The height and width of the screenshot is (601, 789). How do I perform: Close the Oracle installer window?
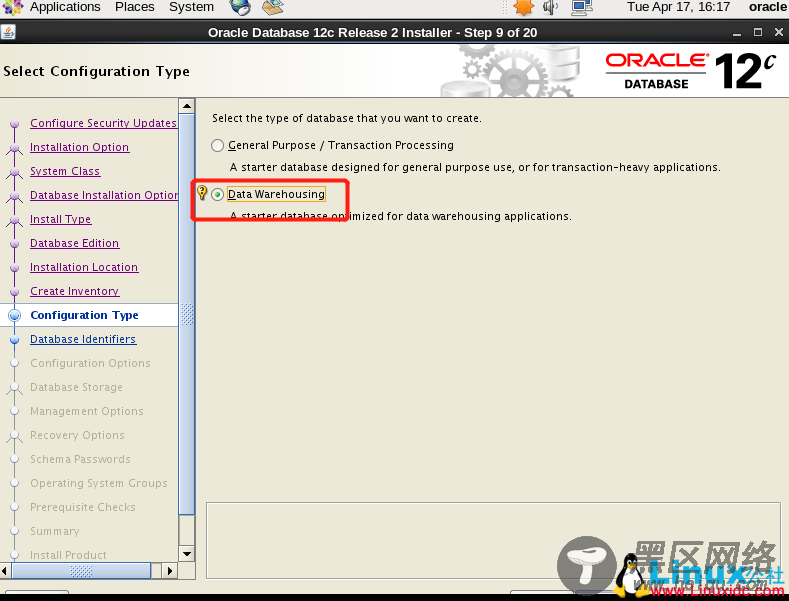pyautogui.click(x=779, y=32)
